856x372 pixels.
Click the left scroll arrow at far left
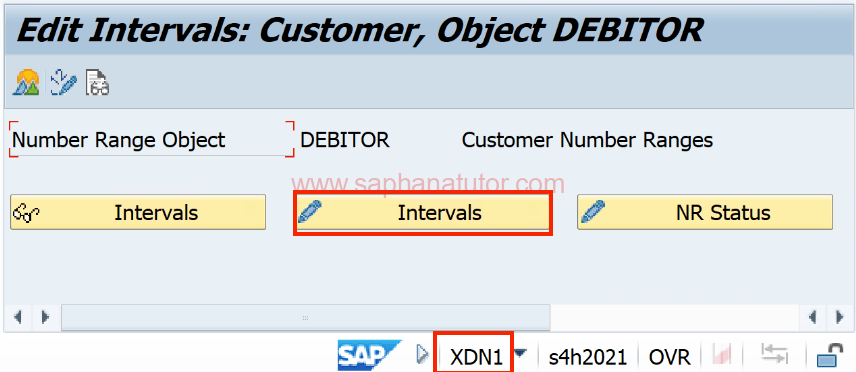tap(17, 317)
